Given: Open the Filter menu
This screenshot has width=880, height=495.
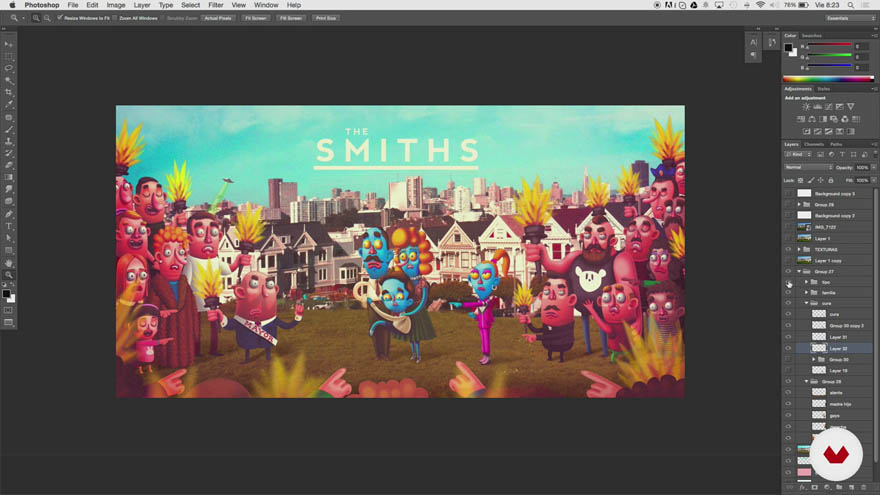Looking at the screenshot, I should pos(216,5).
